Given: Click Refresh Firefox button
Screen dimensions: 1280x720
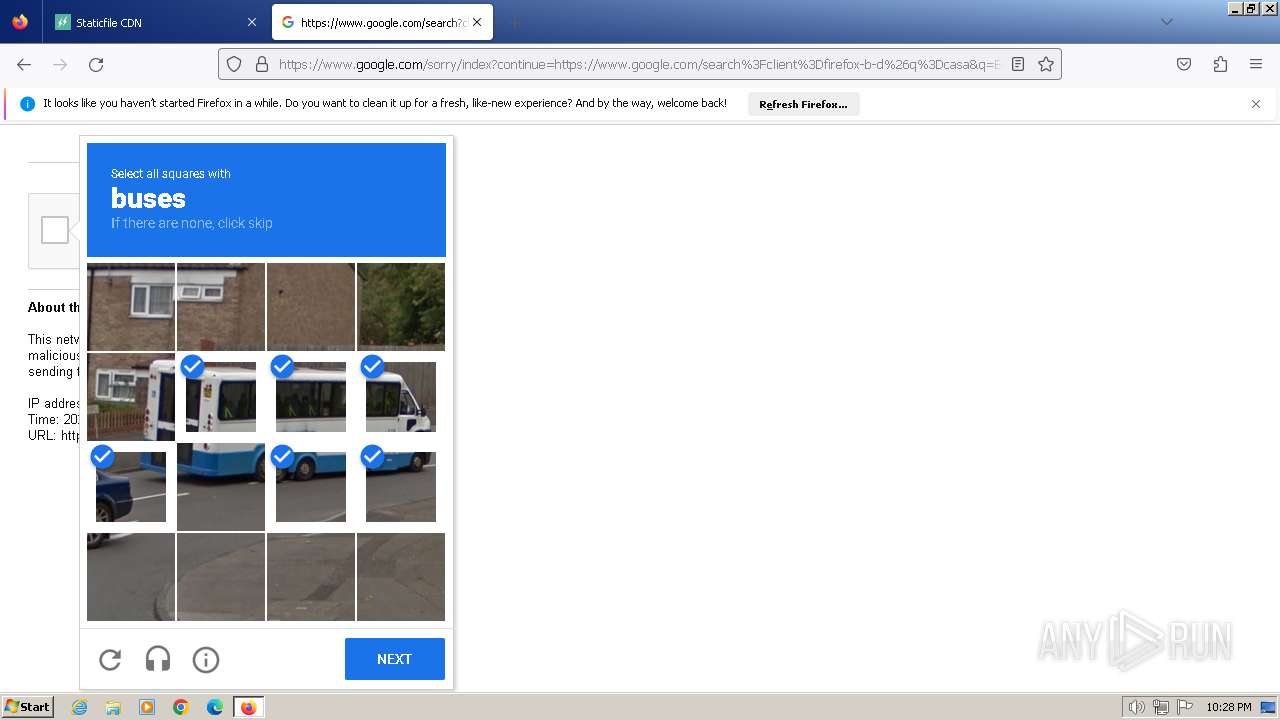Looking at the screenshot, I should click(803, 104).
